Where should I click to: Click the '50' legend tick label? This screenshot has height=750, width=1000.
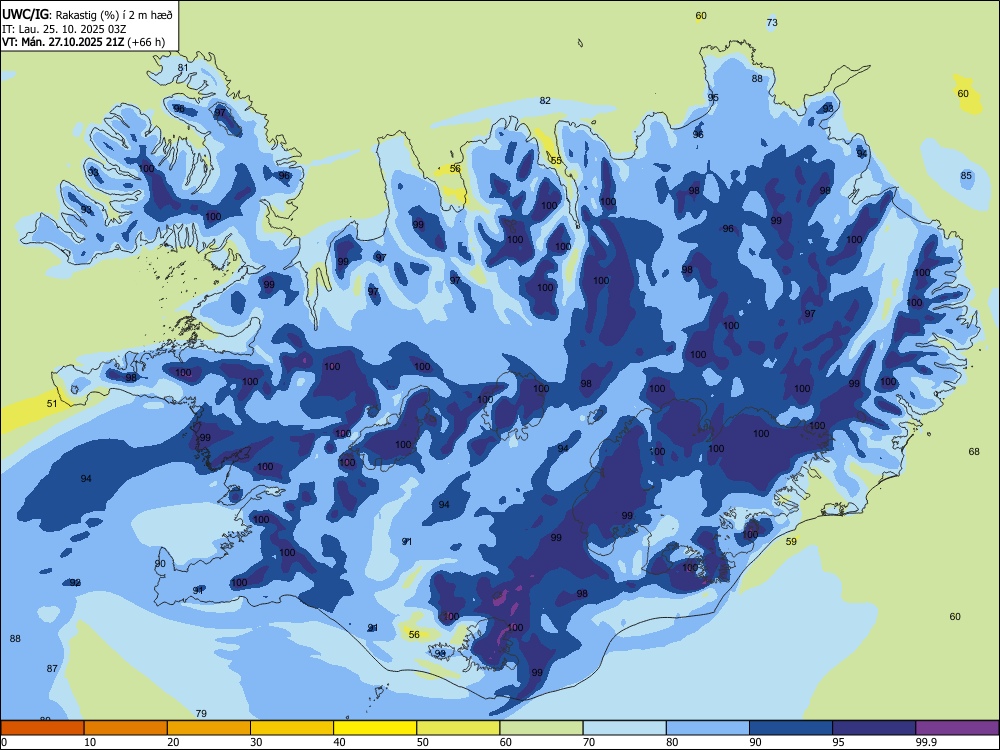(x=423, y=742)
